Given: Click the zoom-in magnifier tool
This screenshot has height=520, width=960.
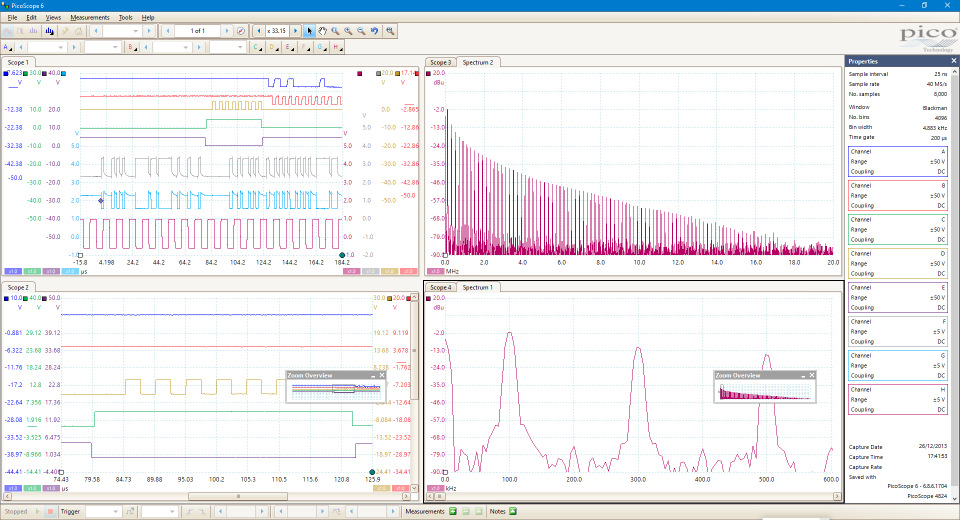Looking at the screenshot, I should click(348, 31).
